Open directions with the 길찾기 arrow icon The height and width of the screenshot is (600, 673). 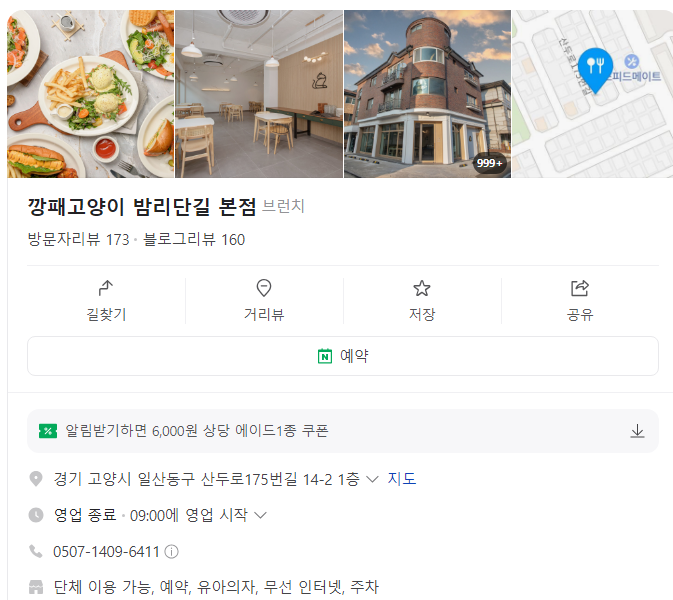coord(106,288)
